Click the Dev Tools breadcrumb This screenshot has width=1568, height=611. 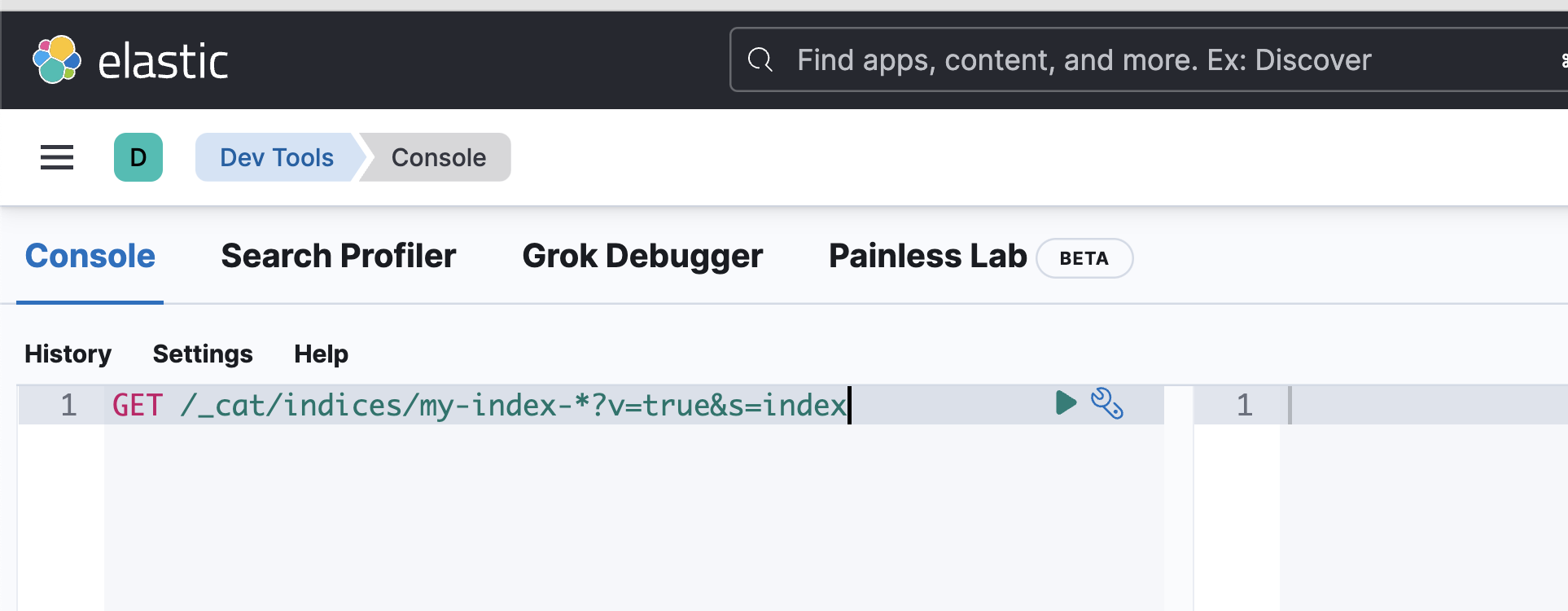pos(277,157)
